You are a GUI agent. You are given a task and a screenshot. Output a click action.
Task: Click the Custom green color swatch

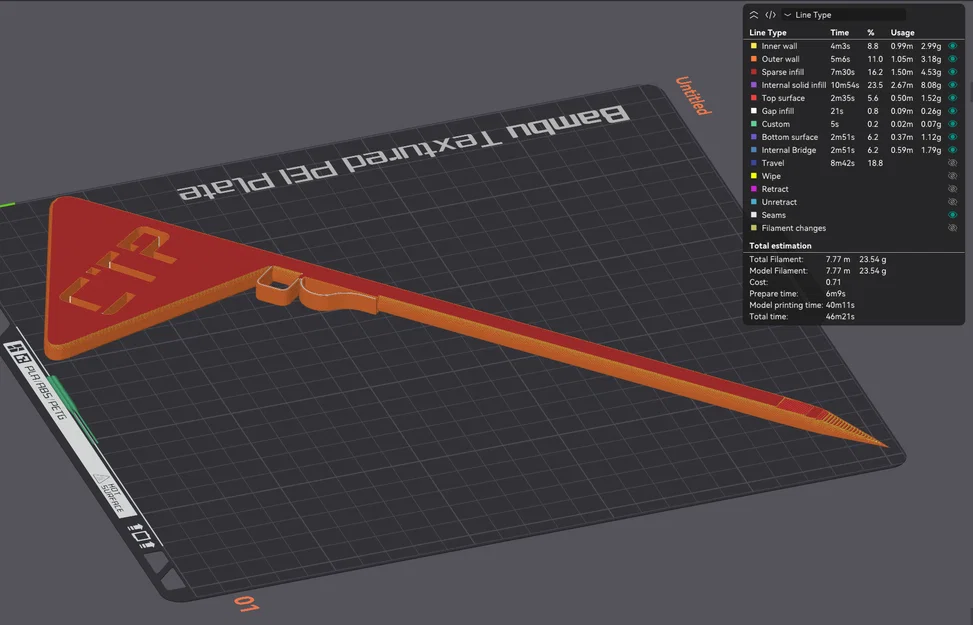(x=754, y=124)
